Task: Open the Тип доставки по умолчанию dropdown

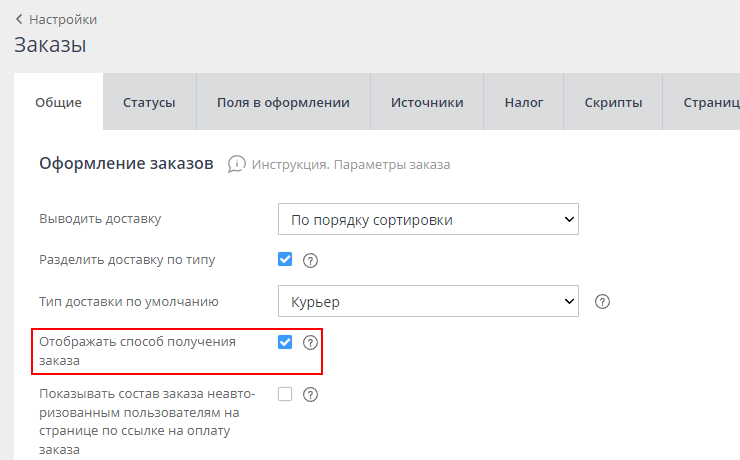Action: coord(428,301)
